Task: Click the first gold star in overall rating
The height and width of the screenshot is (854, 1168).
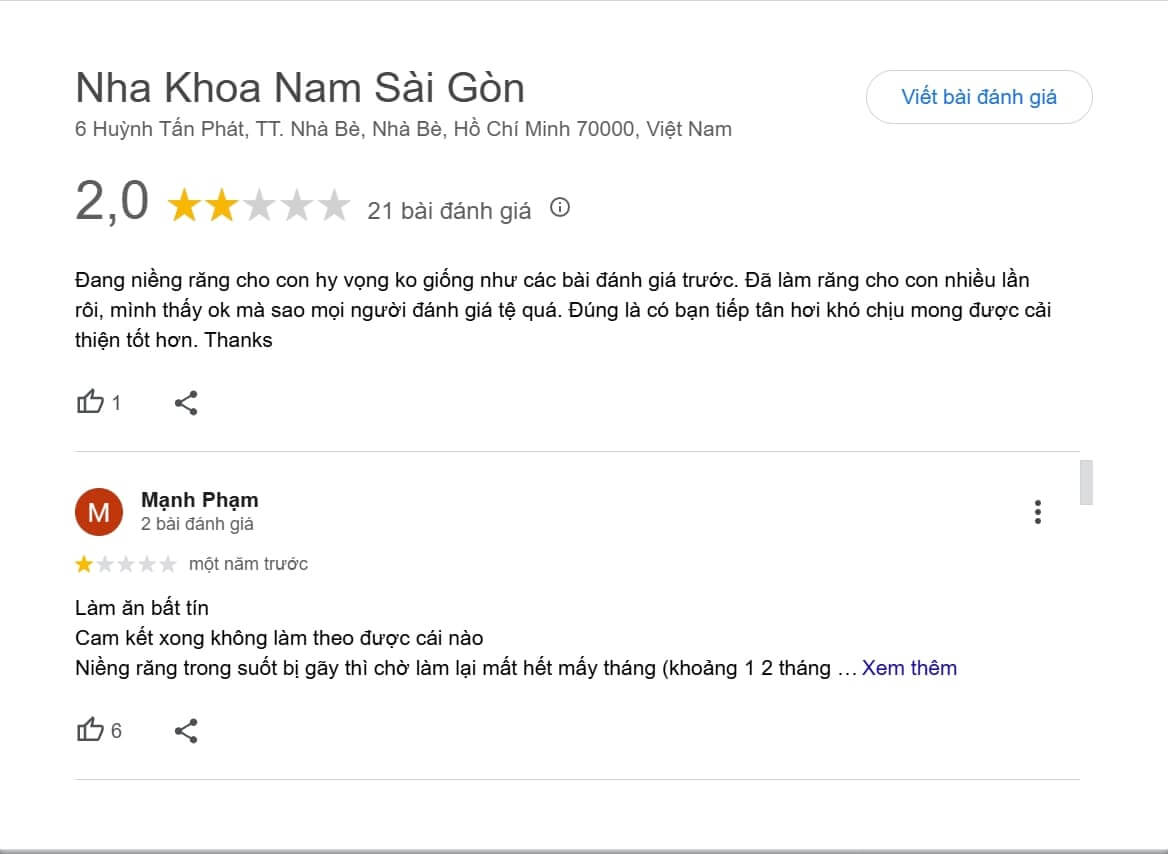Action: [x=182, y=204]
